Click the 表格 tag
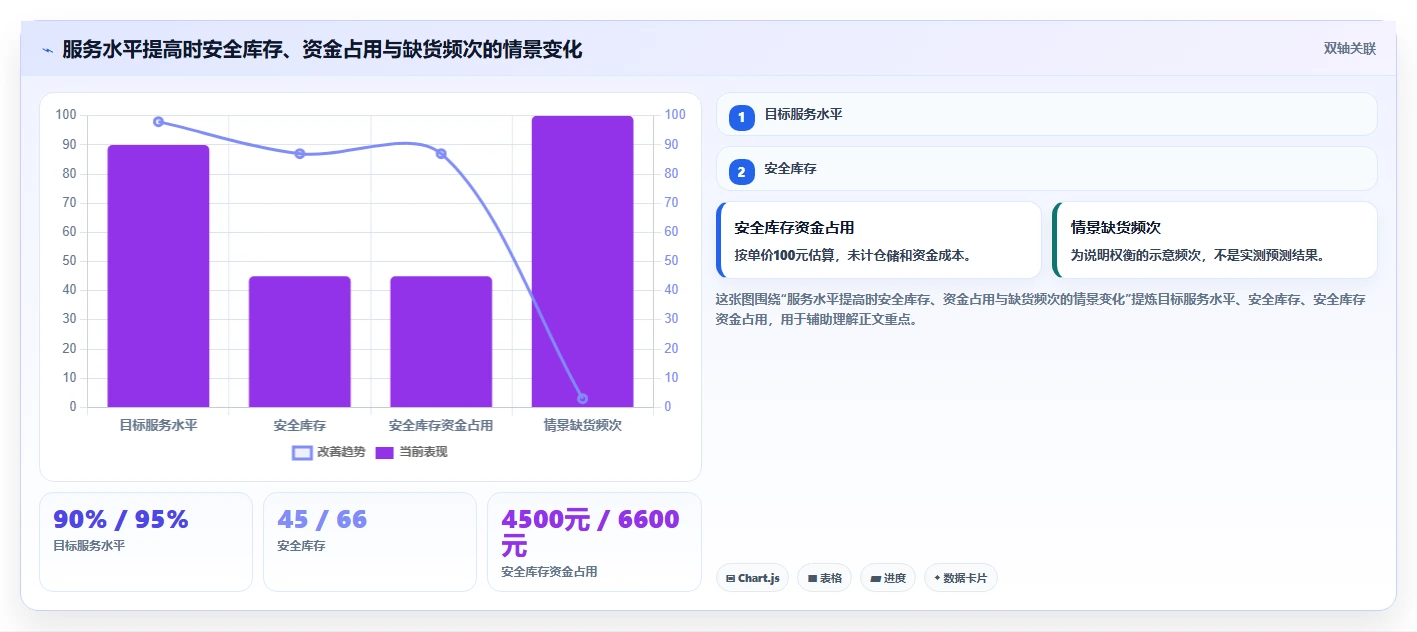 (x=824, y=578)
